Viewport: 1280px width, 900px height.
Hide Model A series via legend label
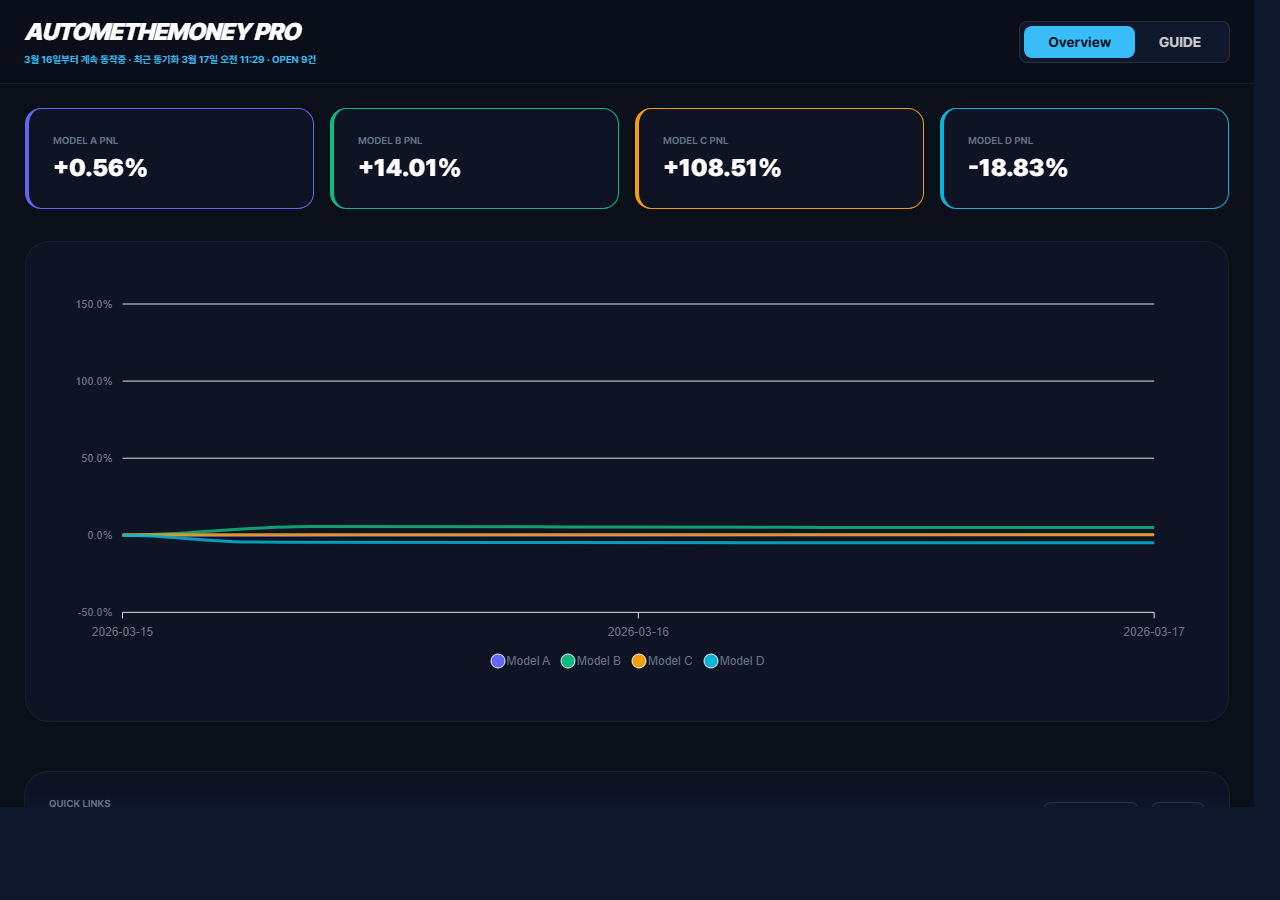528,661
